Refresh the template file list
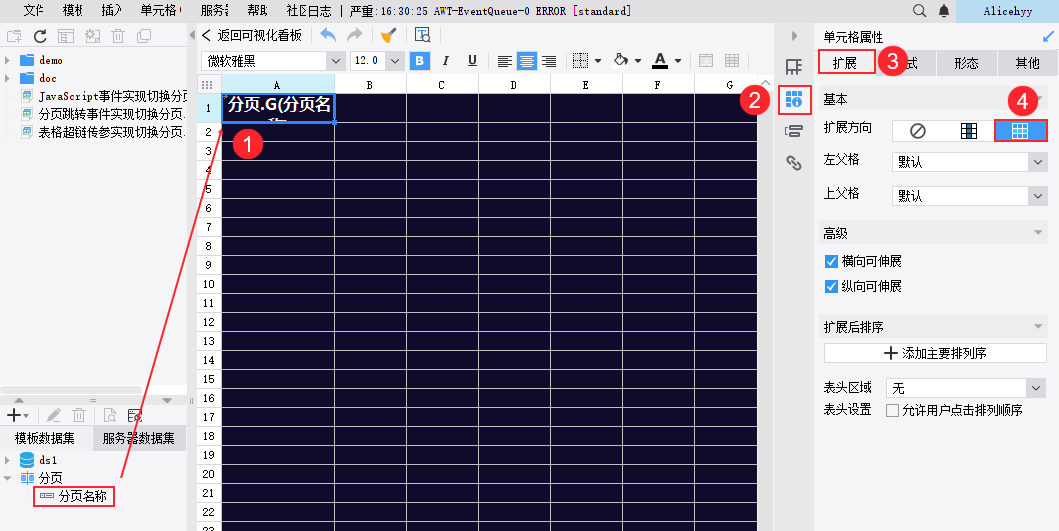This screenshot has width=1059, height=531. [x=40, y=36]
